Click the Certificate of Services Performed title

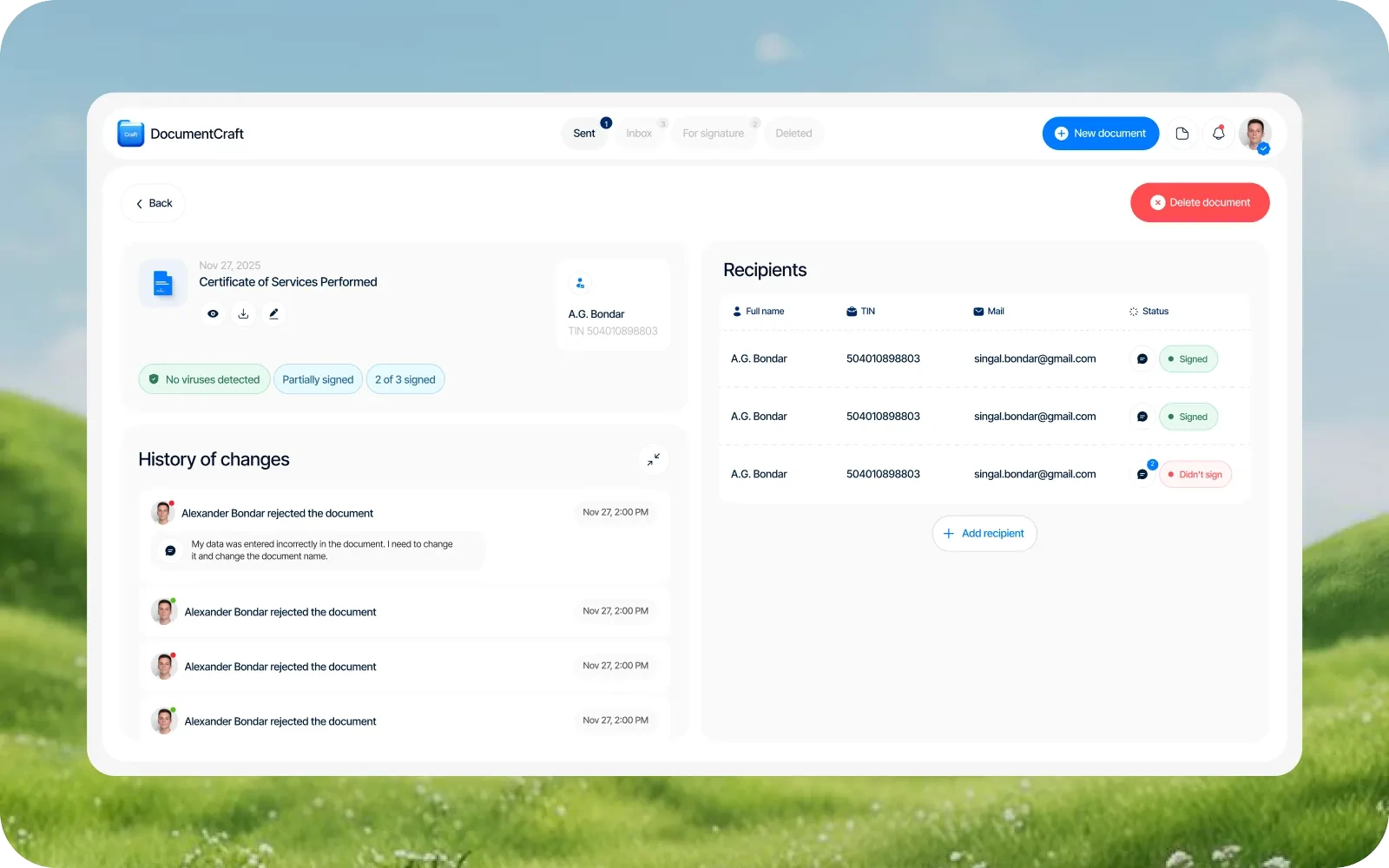[288, 282]
